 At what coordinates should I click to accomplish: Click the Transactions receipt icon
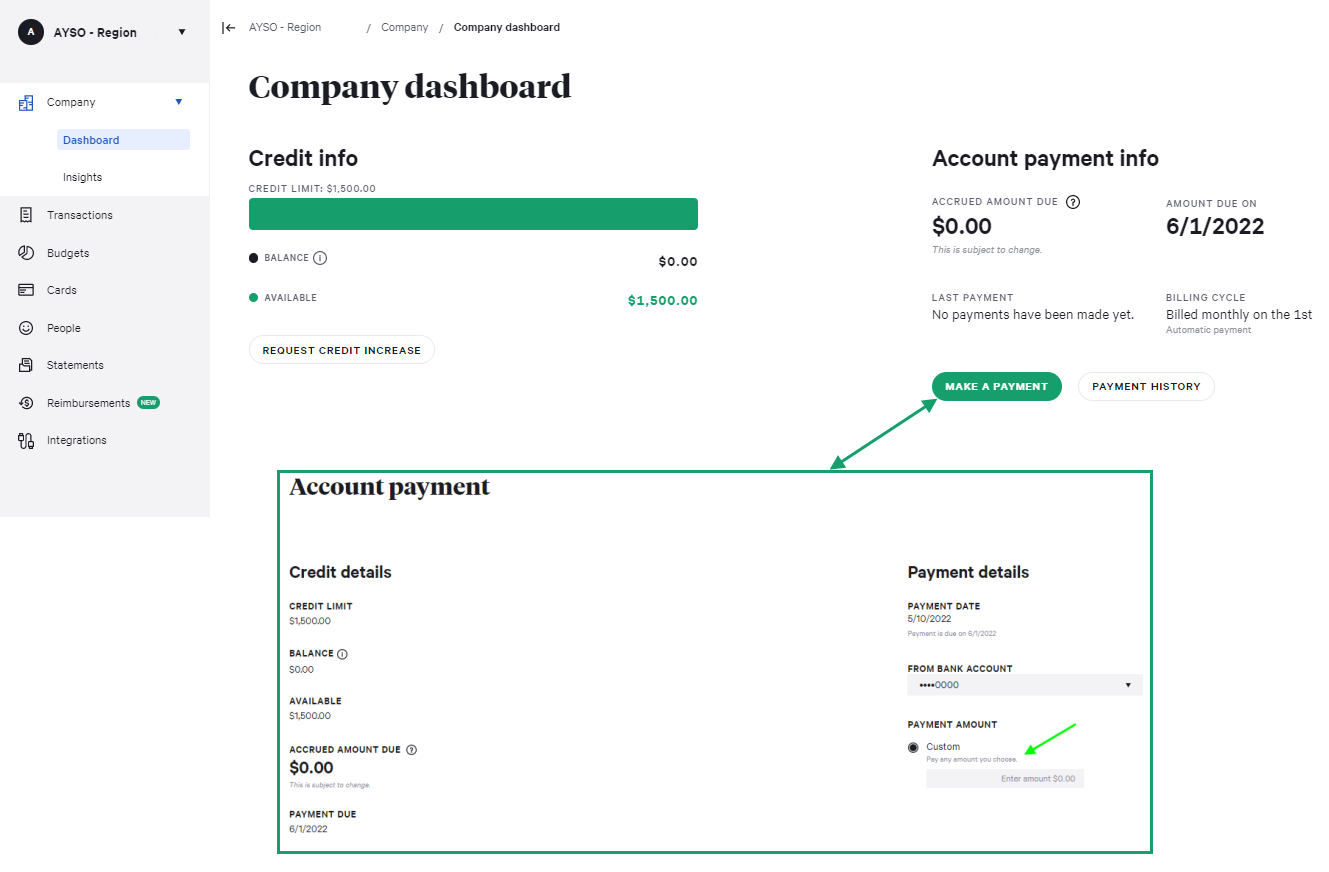pyautogui.click(x=26, y=215)
